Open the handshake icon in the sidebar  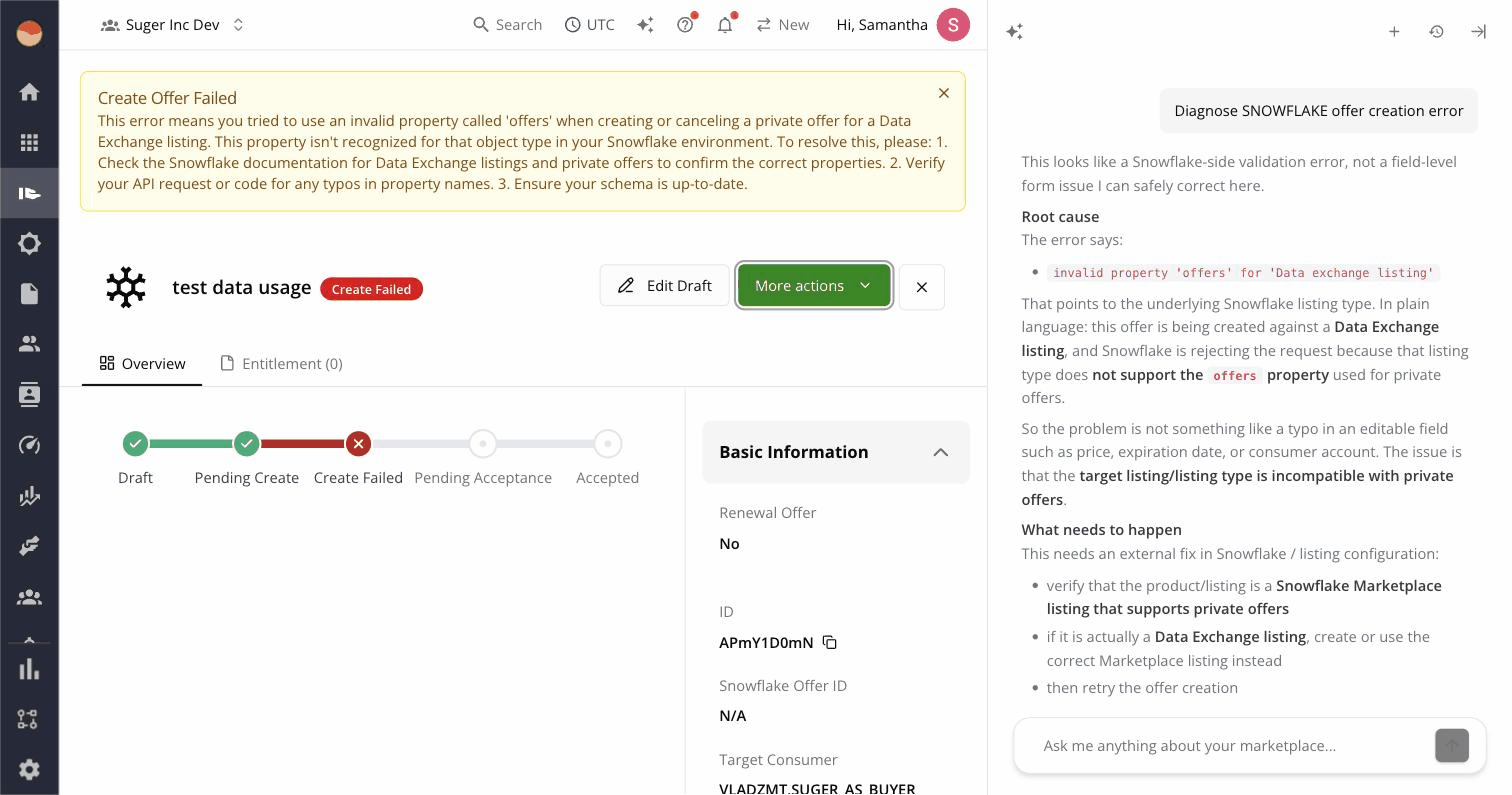pos(29,546)
